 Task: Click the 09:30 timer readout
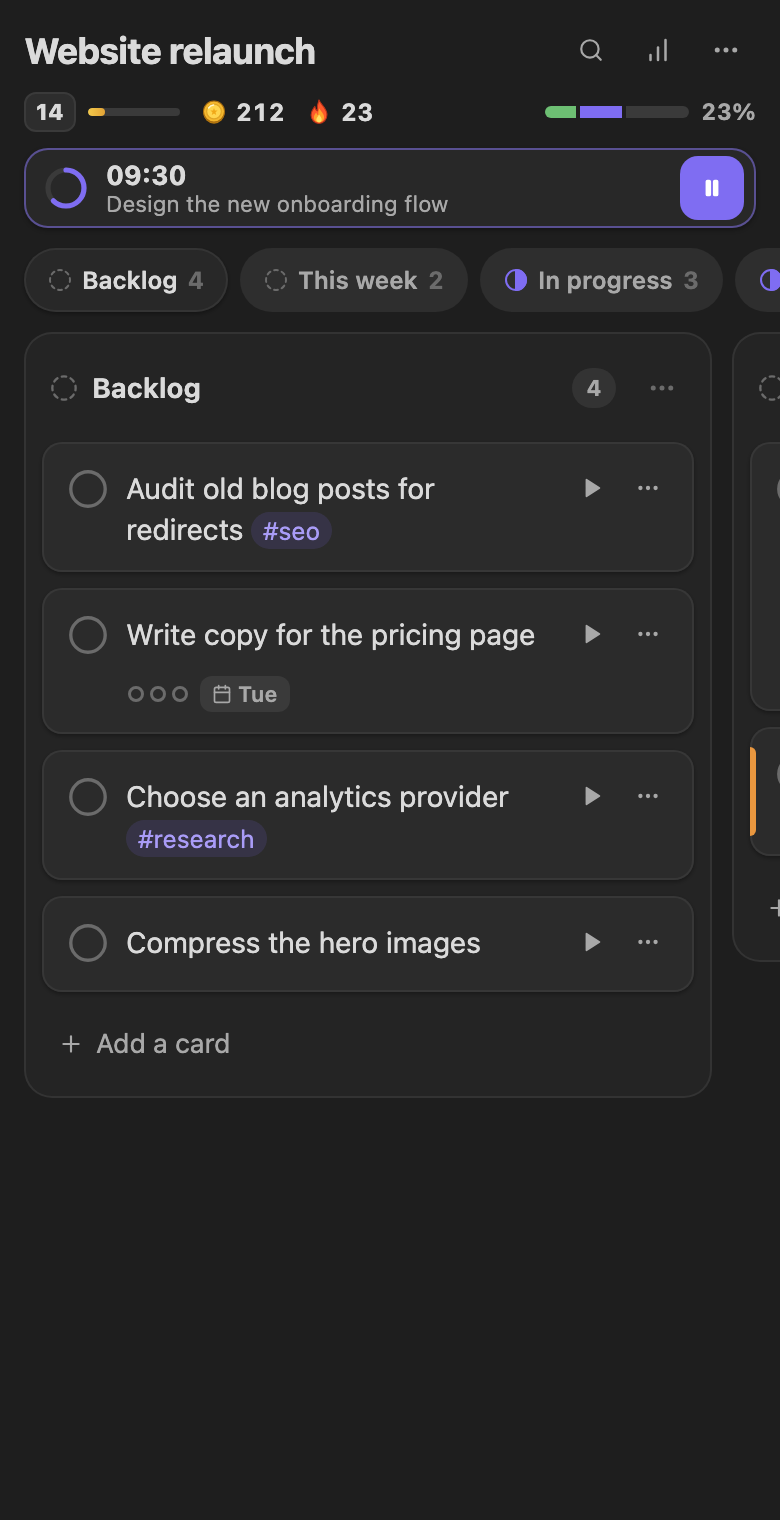pos(146,176)
